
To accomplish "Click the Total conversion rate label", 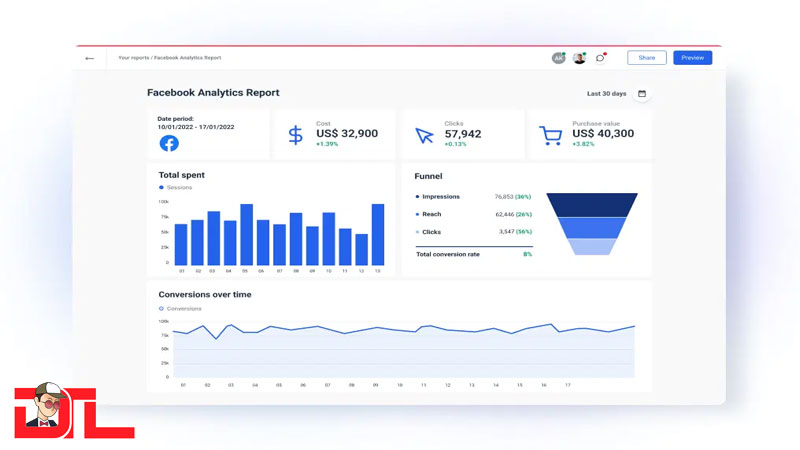I will pos(448,254).
